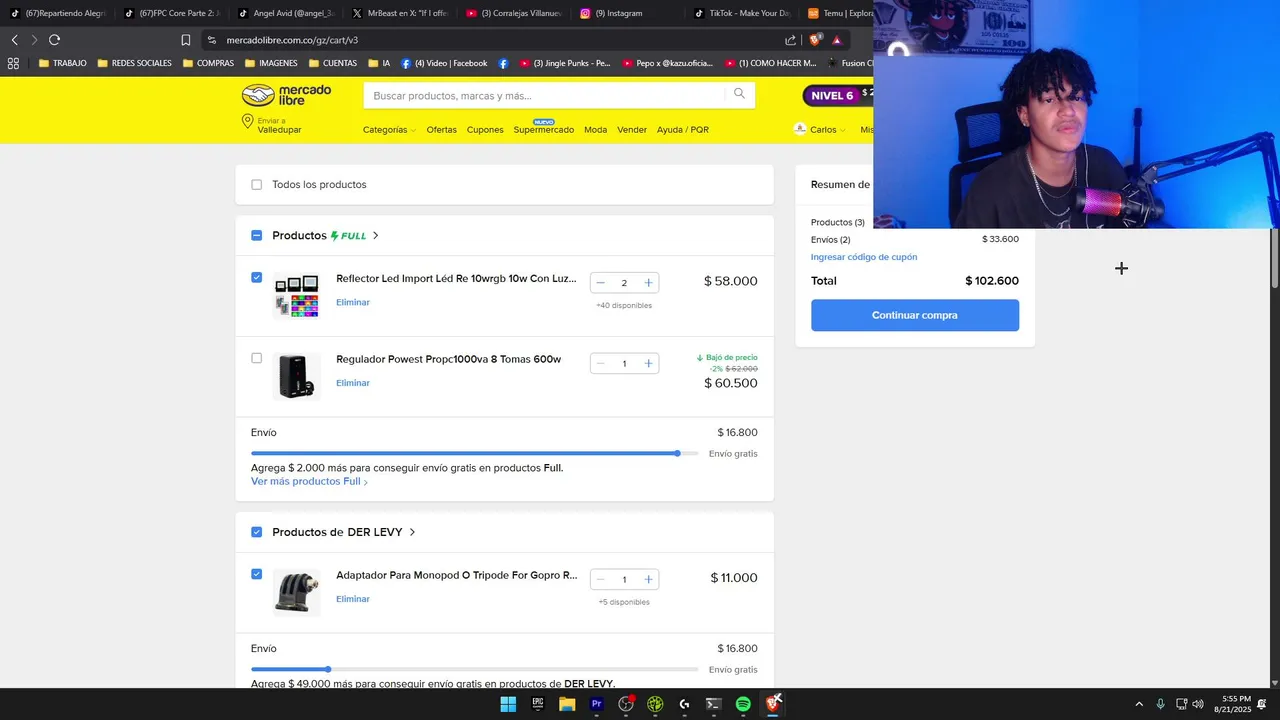Bookmark this page in address bar
This screenshot has height=720, width=1280.
click(185, 40)
